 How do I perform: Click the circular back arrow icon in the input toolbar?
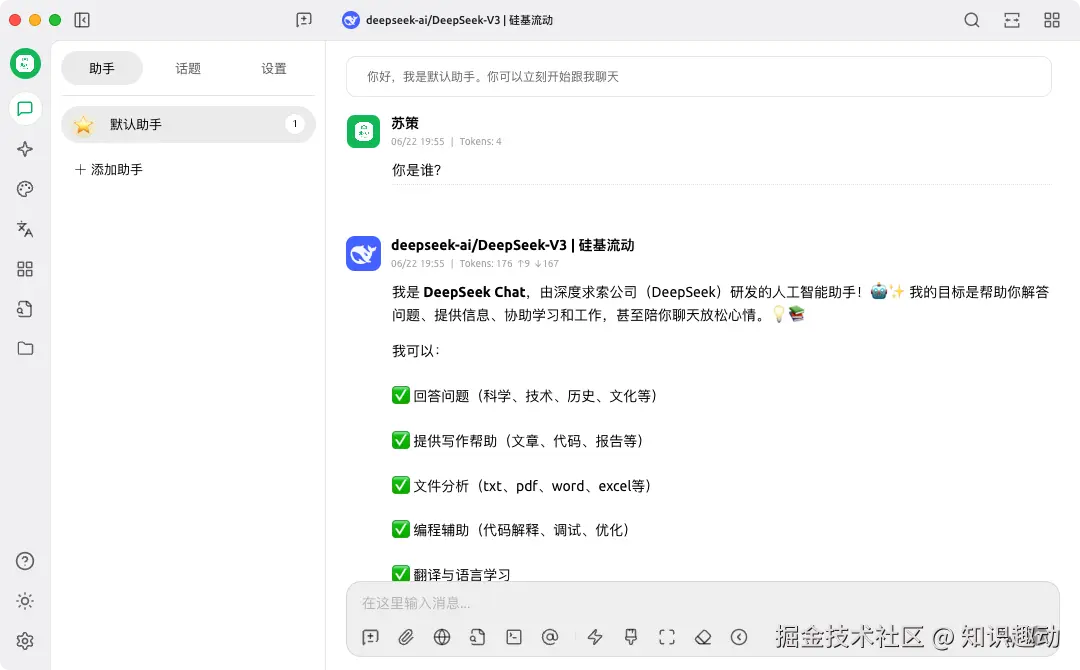[739, 637]
